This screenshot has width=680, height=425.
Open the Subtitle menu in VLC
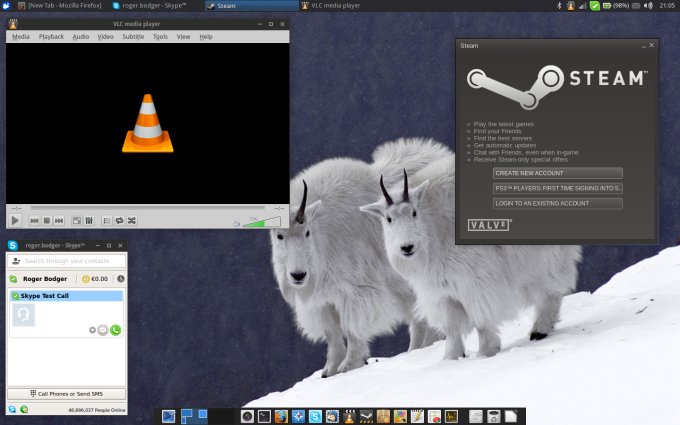click(x=133, y=37)
